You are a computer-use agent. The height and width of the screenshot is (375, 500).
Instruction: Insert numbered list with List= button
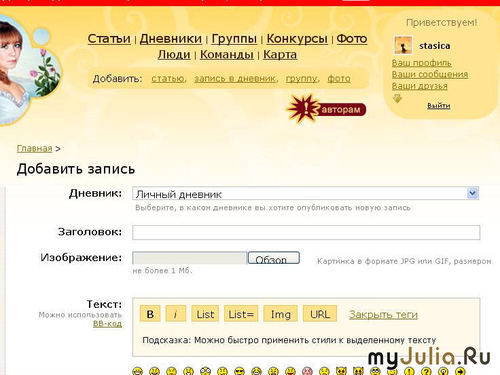(241, 314)
